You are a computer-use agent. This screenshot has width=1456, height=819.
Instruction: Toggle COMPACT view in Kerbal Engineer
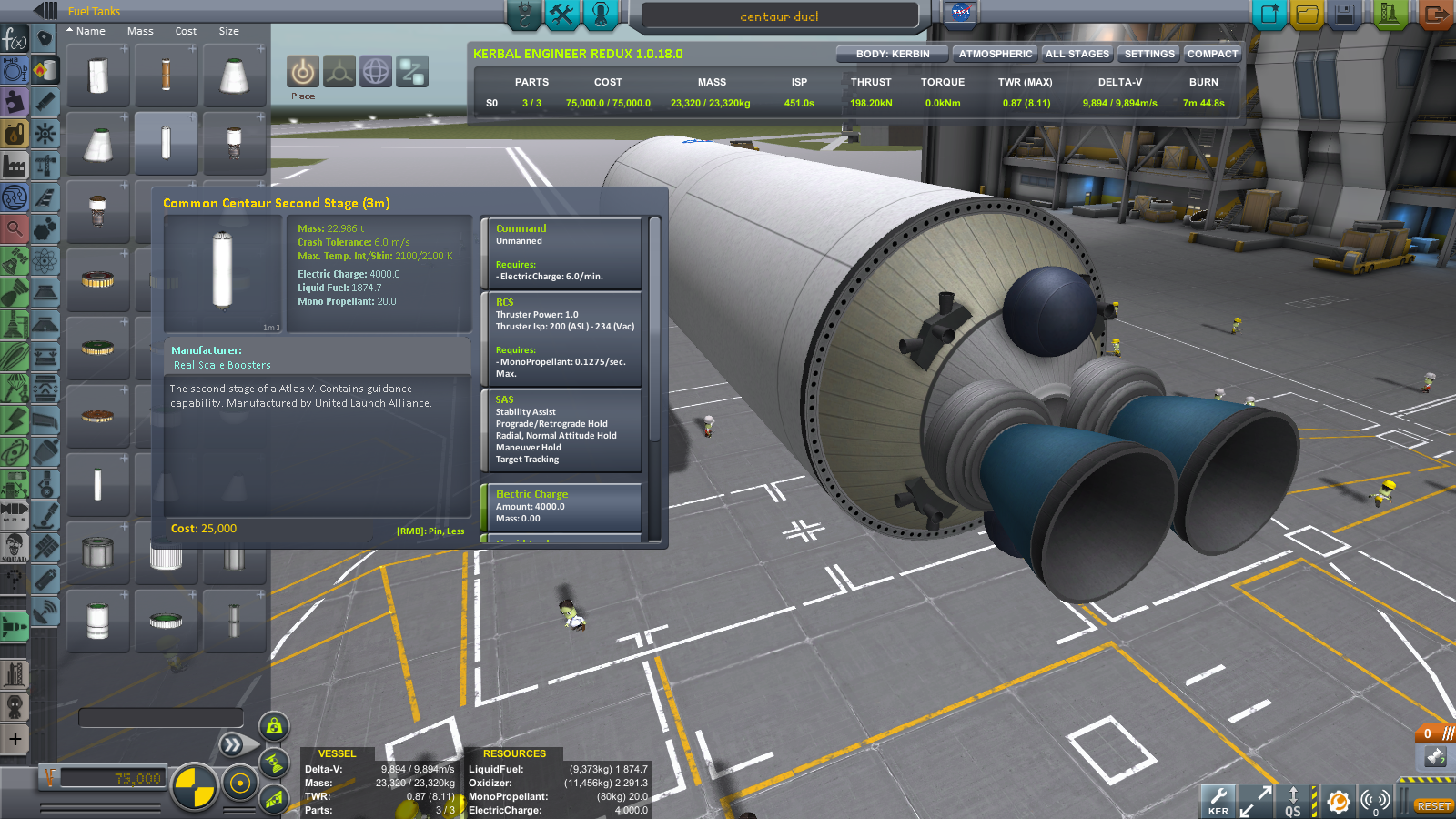click(x=1212, y=54)
